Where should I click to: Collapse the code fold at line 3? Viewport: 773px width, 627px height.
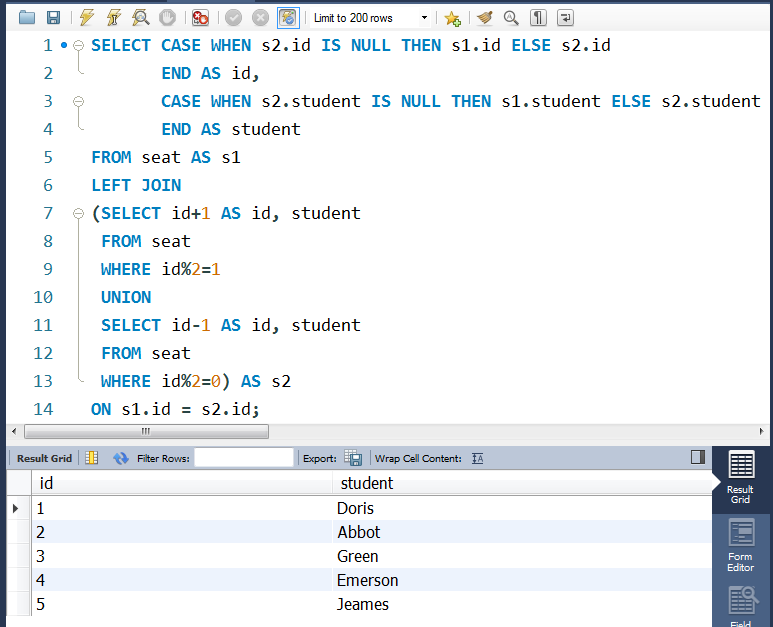point(78,102)
